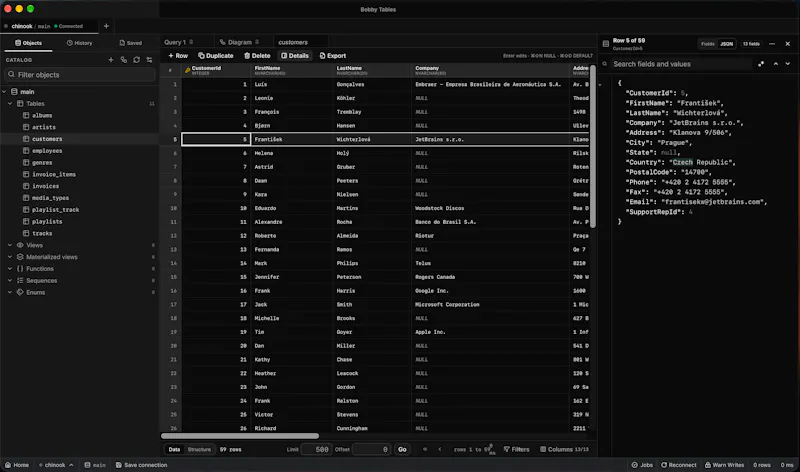The width and height of the screenshot is (800, 472).
Task: Add a new catalog object with plus icon
Action: point(111,60)
